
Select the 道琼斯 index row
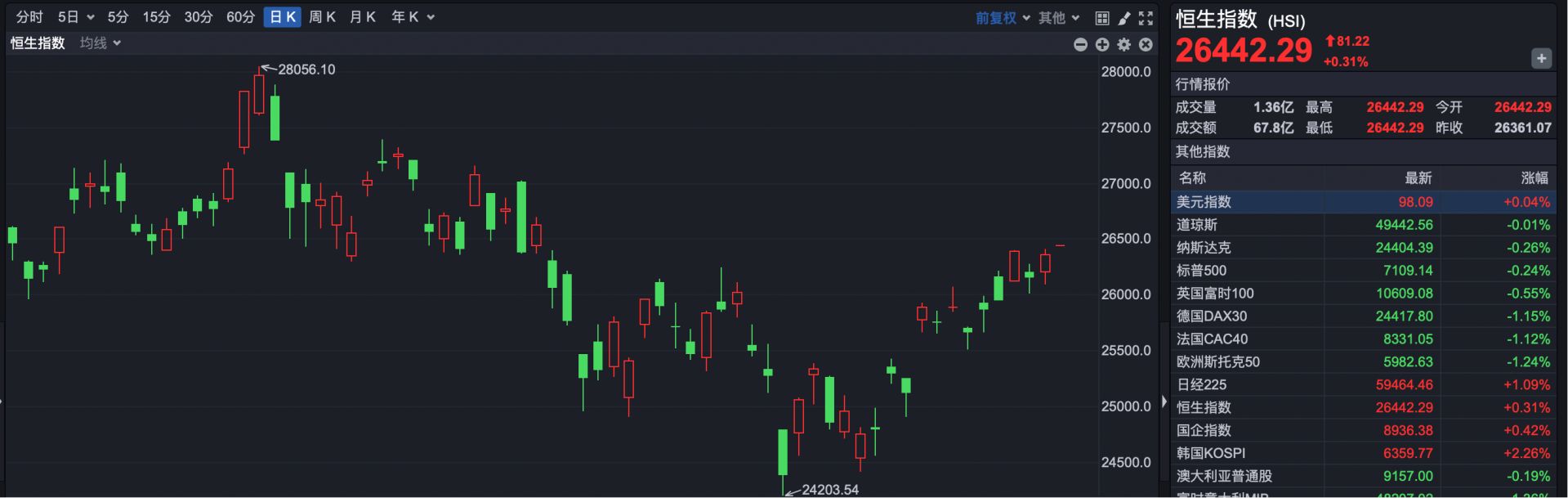(1363, 225)
